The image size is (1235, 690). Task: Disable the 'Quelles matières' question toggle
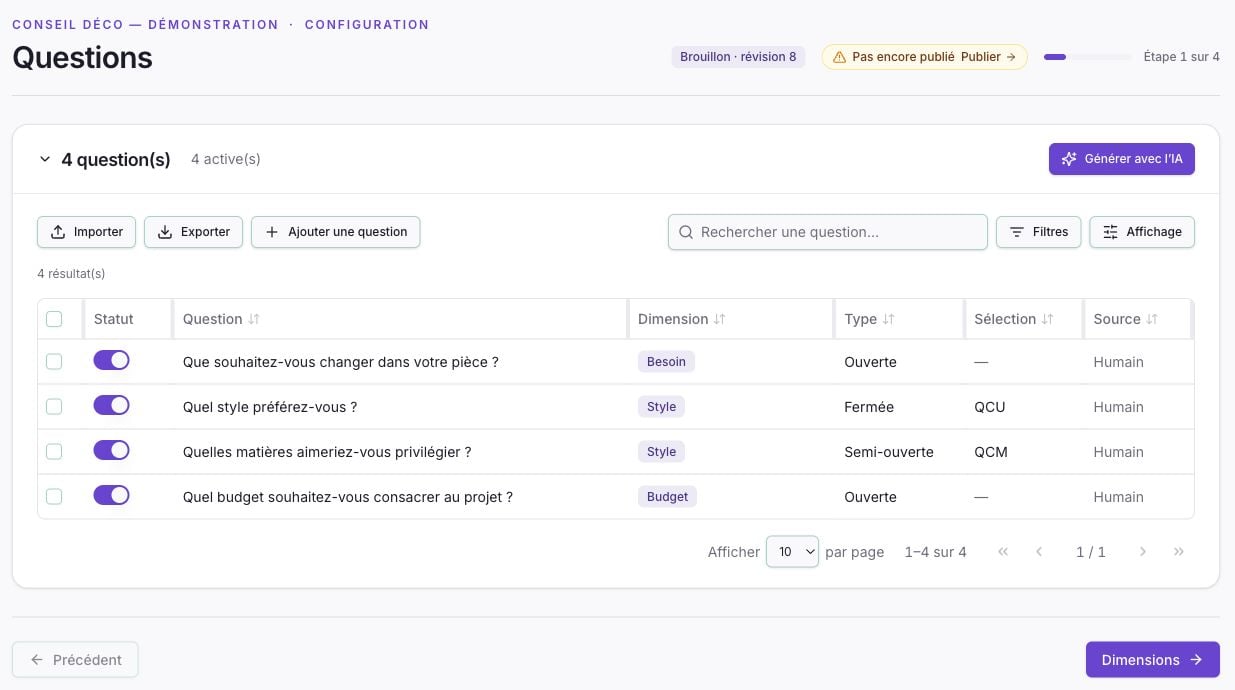click(x=111, y=450)
